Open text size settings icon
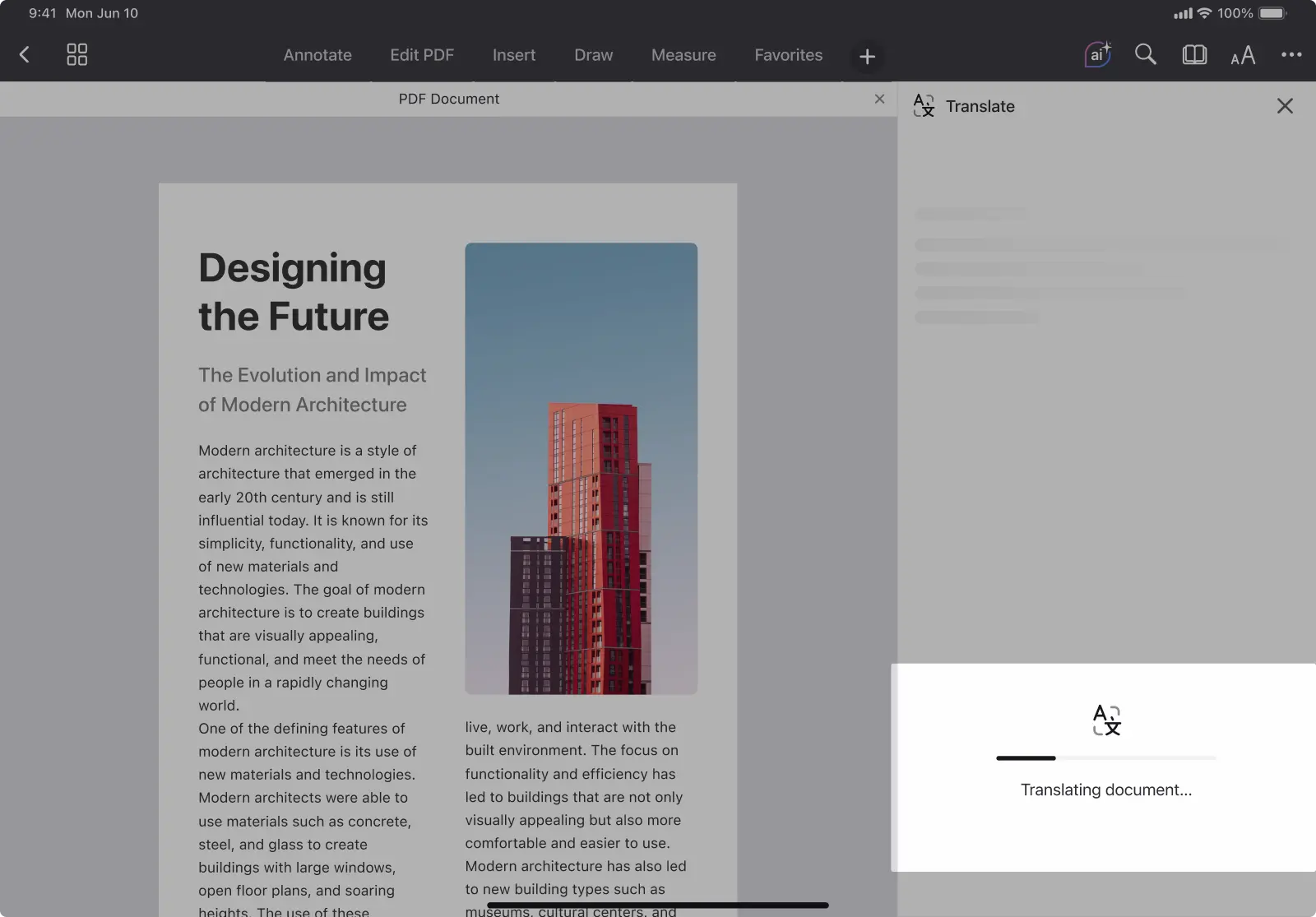Image resolution: width=1316 pixels, height=917 pixels. pos(1243,55)
